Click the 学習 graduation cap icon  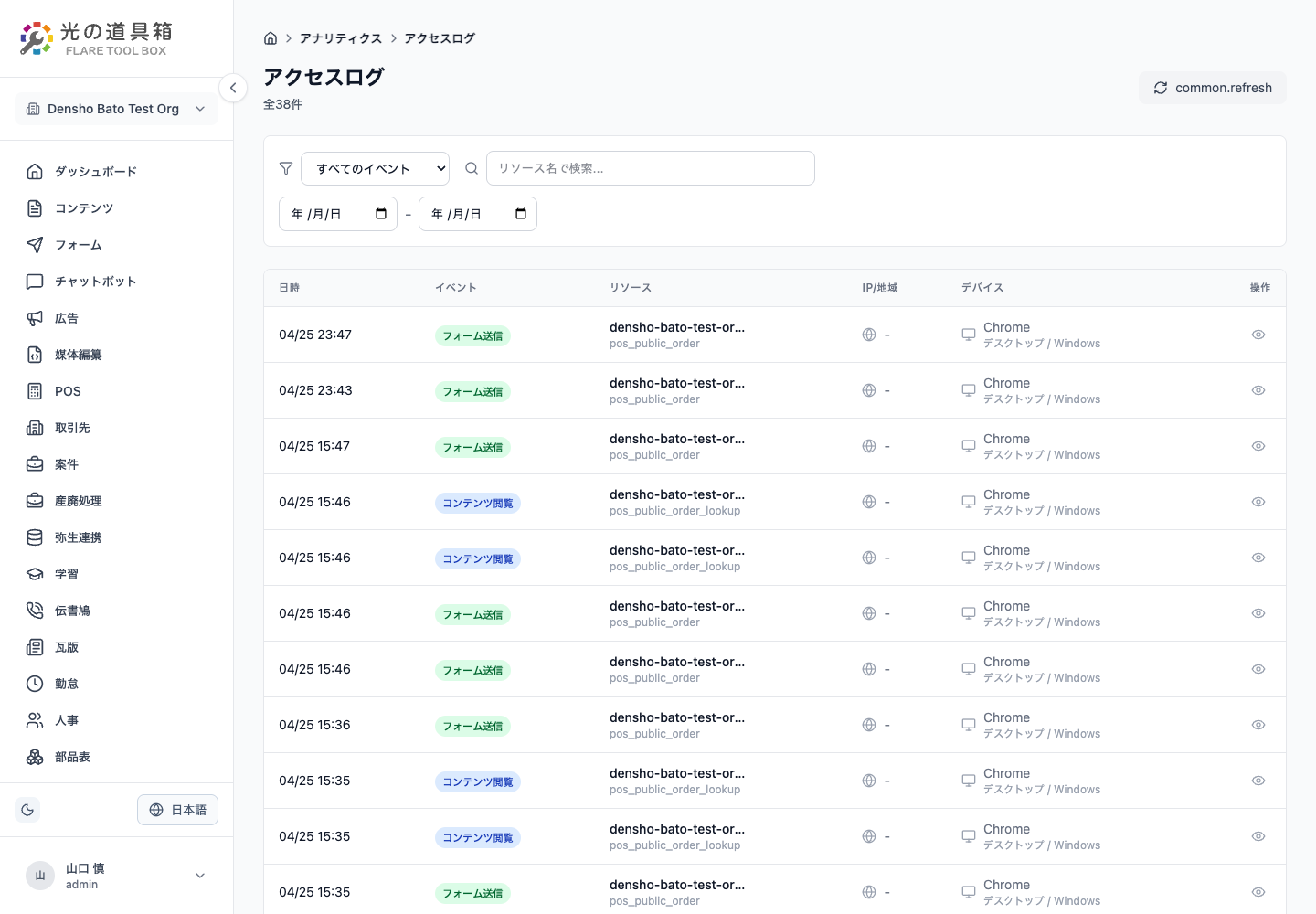click(35, 574)
